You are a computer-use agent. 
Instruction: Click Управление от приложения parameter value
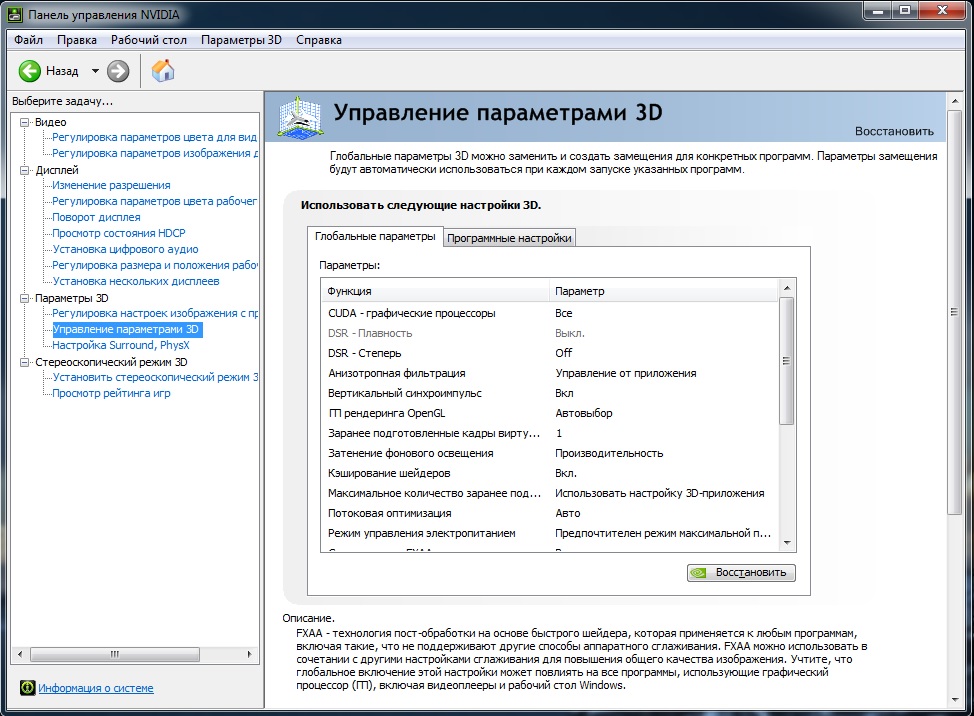click(x=626, y=373)
